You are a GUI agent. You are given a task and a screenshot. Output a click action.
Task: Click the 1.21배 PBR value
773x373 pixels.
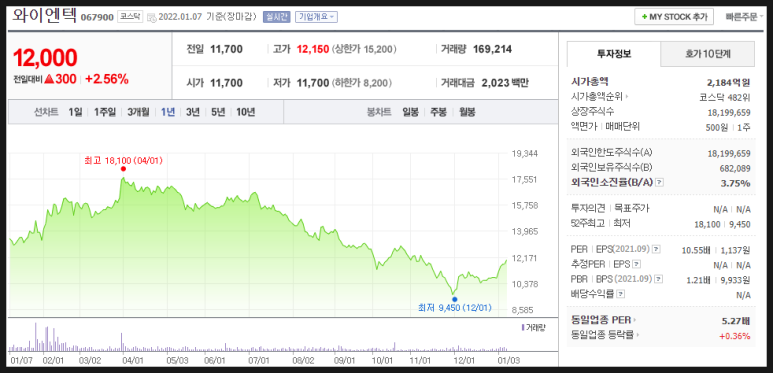point(698,280)
